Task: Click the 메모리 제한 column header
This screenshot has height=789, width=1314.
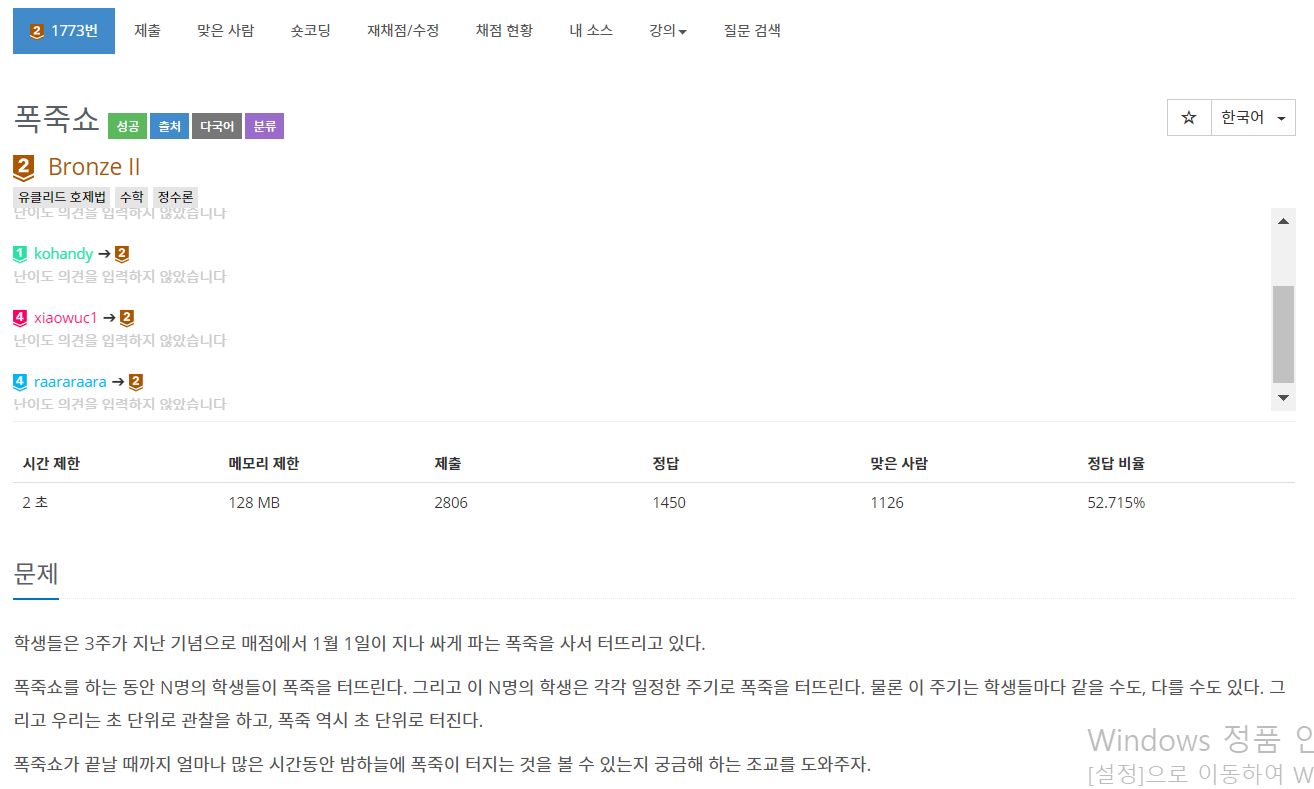Action: pos(264,464)
